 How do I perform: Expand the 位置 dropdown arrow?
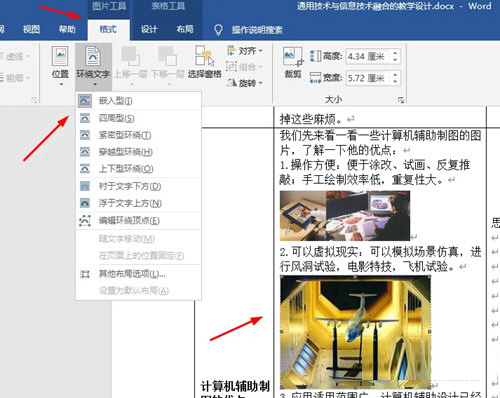point(61,84)
